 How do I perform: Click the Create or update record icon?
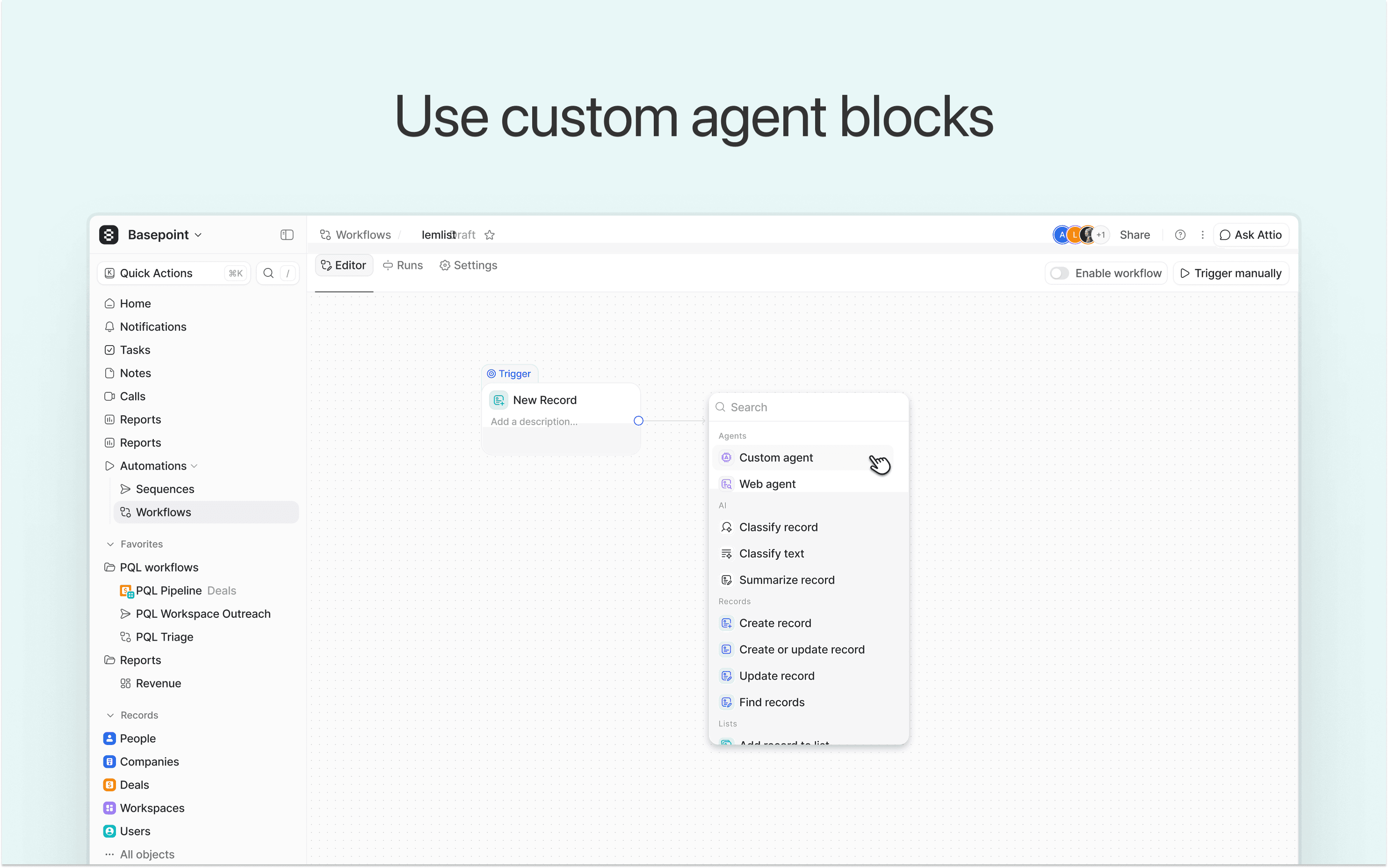[727, 649]
